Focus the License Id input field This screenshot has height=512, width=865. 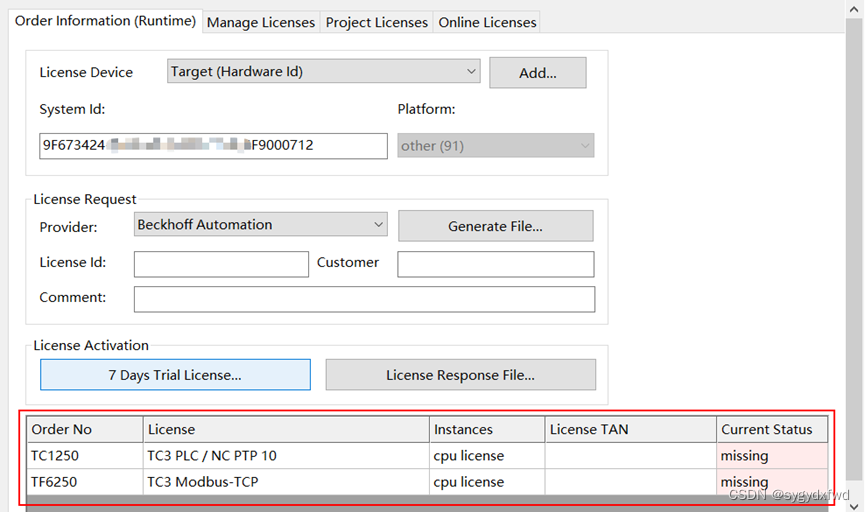[x=221, y=264]
